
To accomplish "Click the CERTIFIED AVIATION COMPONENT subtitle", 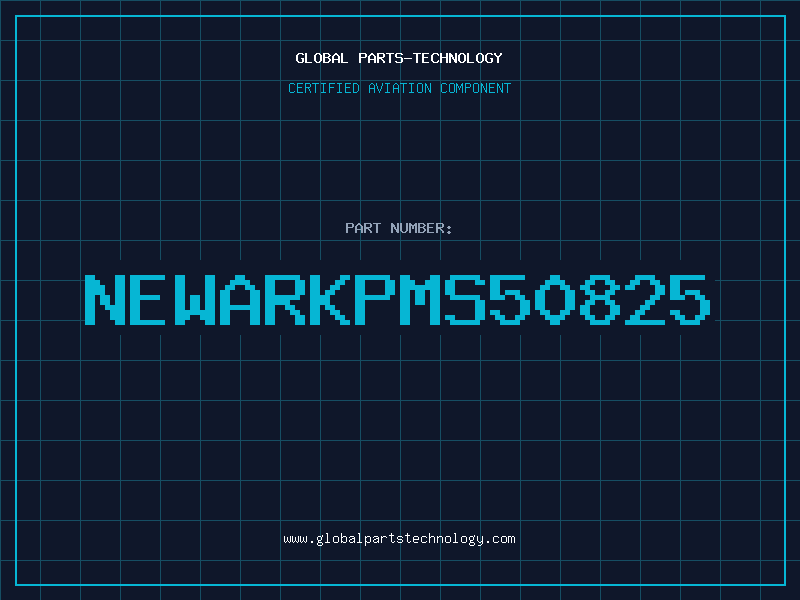I will pyautogui.click(x=399, y=88).
